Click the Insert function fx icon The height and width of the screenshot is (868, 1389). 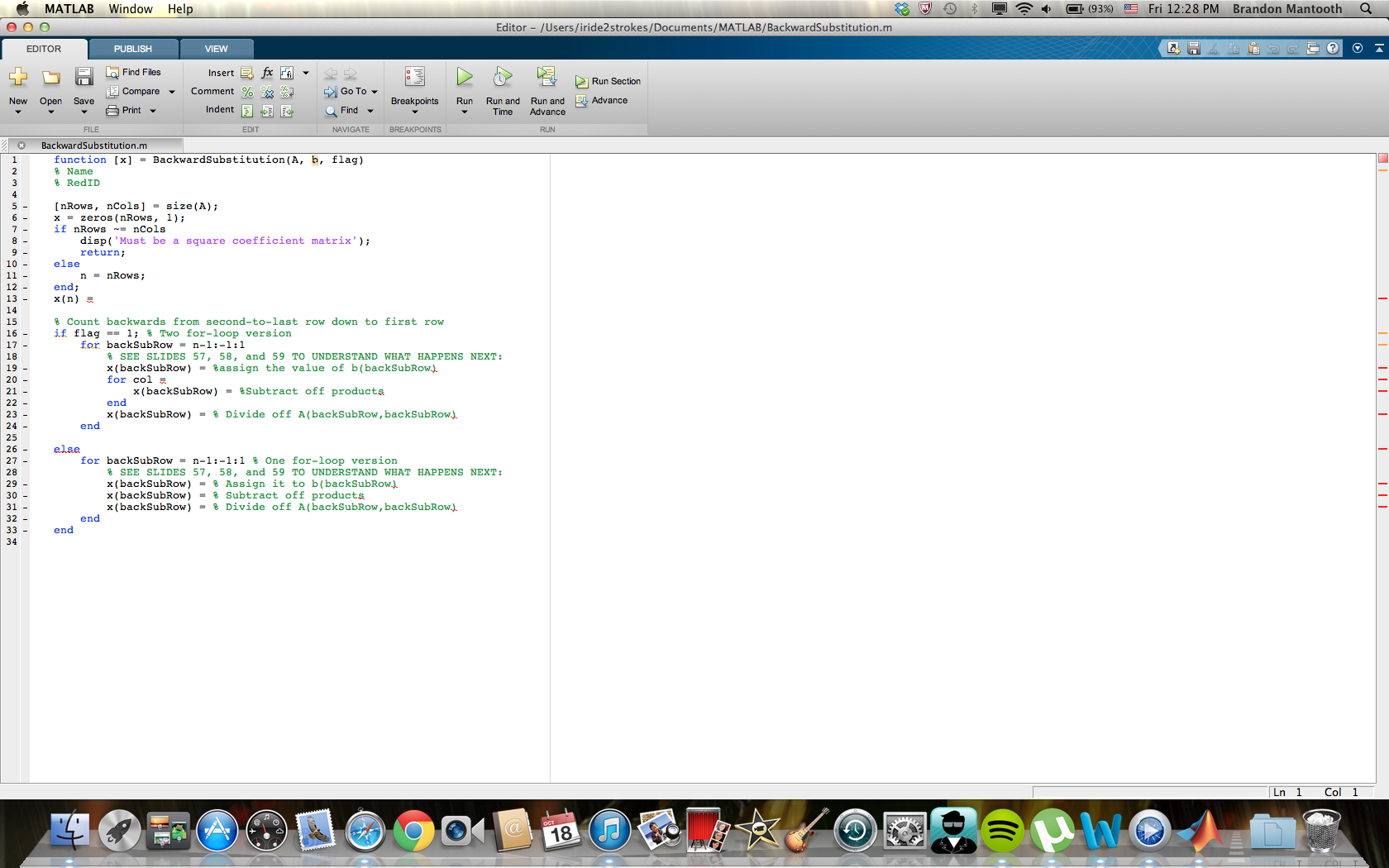click(x=267, y=73)
